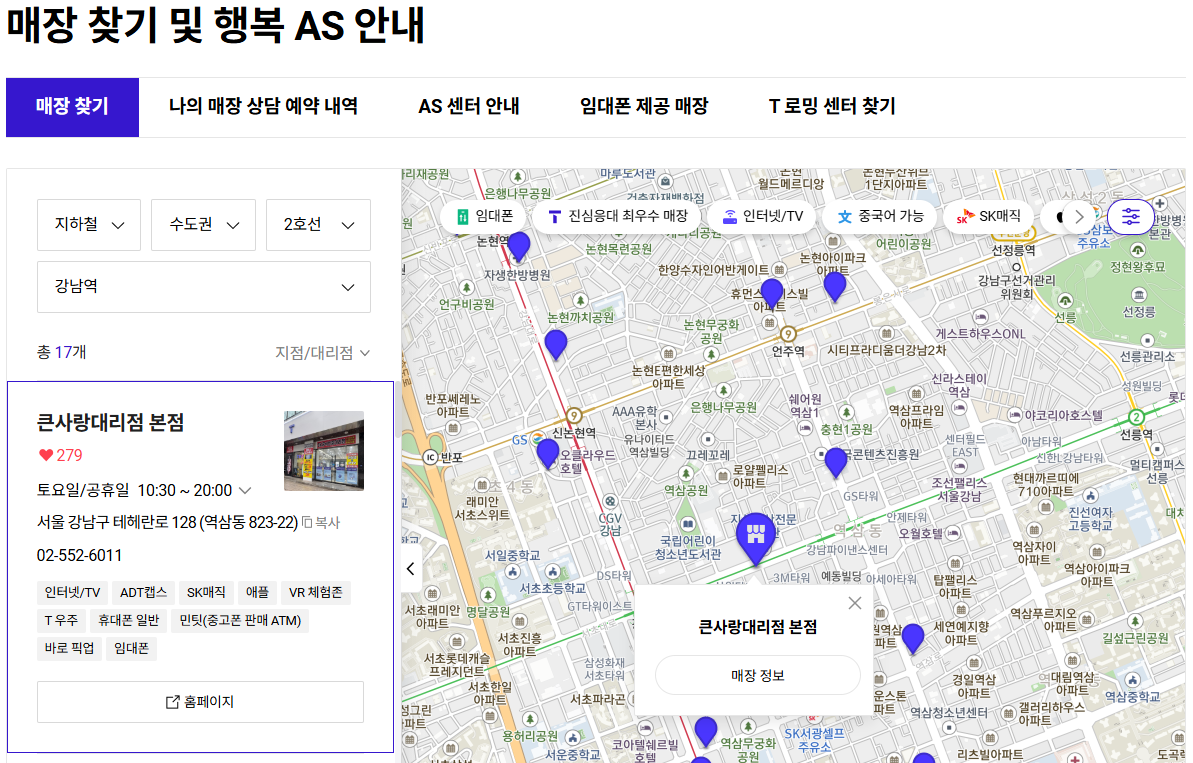The width and height of the screenshot is (1193, 763).
Task: Open the map filter settings icon
Action: point(1131,217)
